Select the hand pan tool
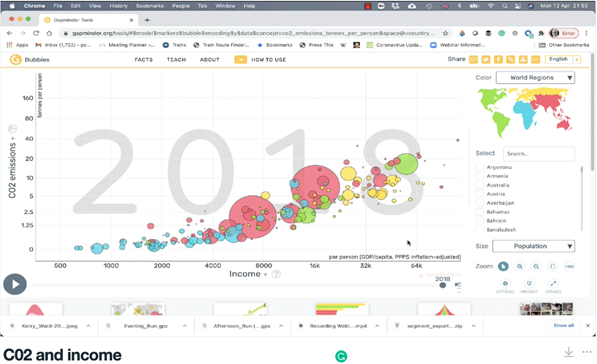The height and width of the screenshot is (364, 597). click(552, 267)
